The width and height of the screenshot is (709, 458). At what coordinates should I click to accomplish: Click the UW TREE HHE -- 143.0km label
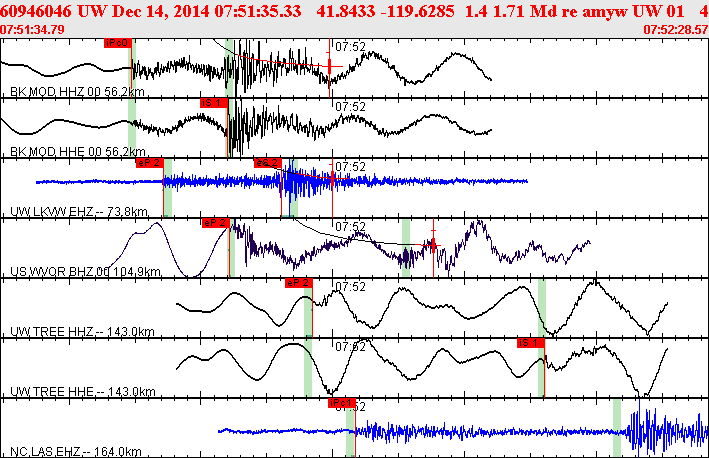(x=83, y=392)
